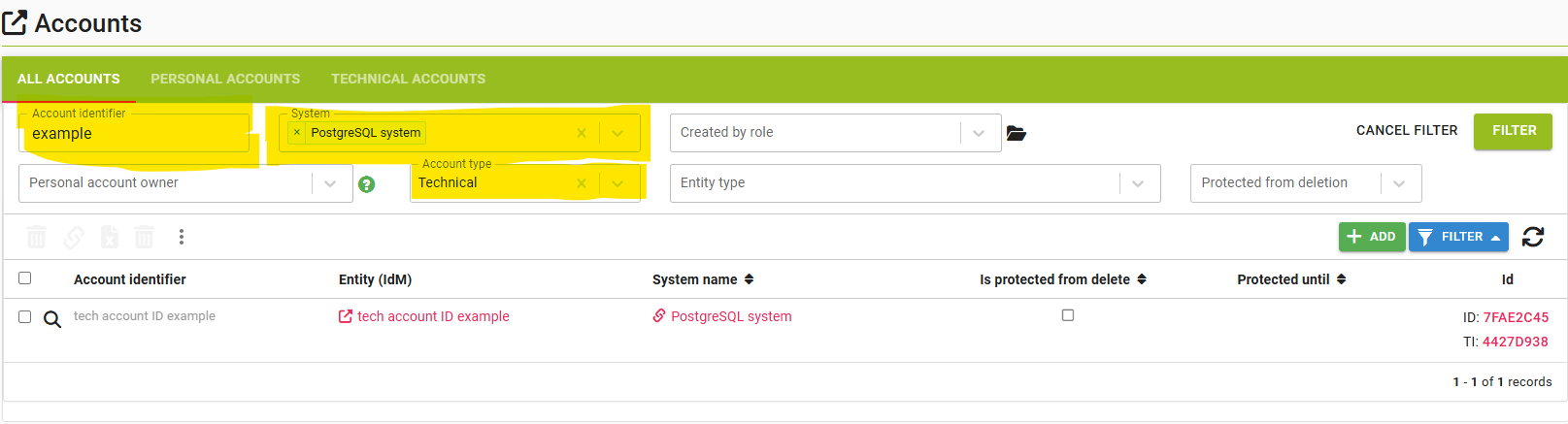This screenshot has height=424, width=1568.
Task: Click the open folder icon beside Created by role
Action: click(x=1016, y=133)
